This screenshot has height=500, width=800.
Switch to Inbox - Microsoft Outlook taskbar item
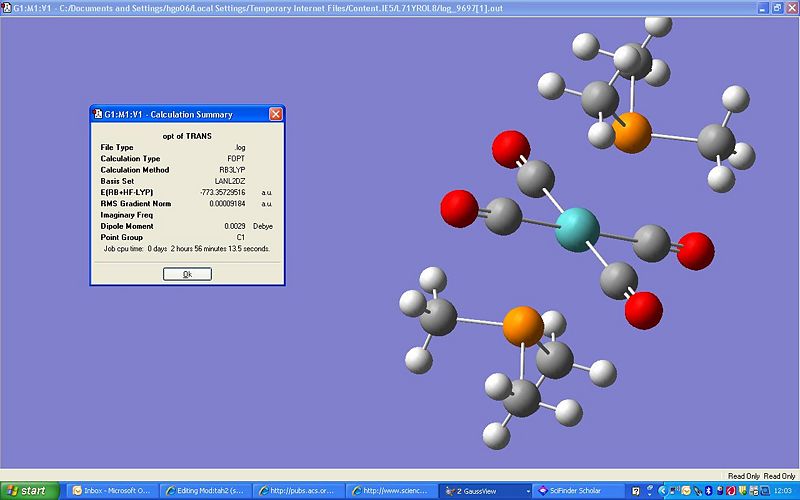tap(114, 491)
